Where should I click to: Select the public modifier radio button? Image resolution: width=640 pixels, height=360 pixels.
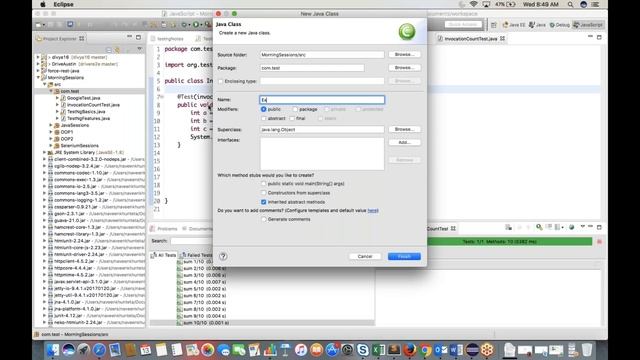point(263,109)
